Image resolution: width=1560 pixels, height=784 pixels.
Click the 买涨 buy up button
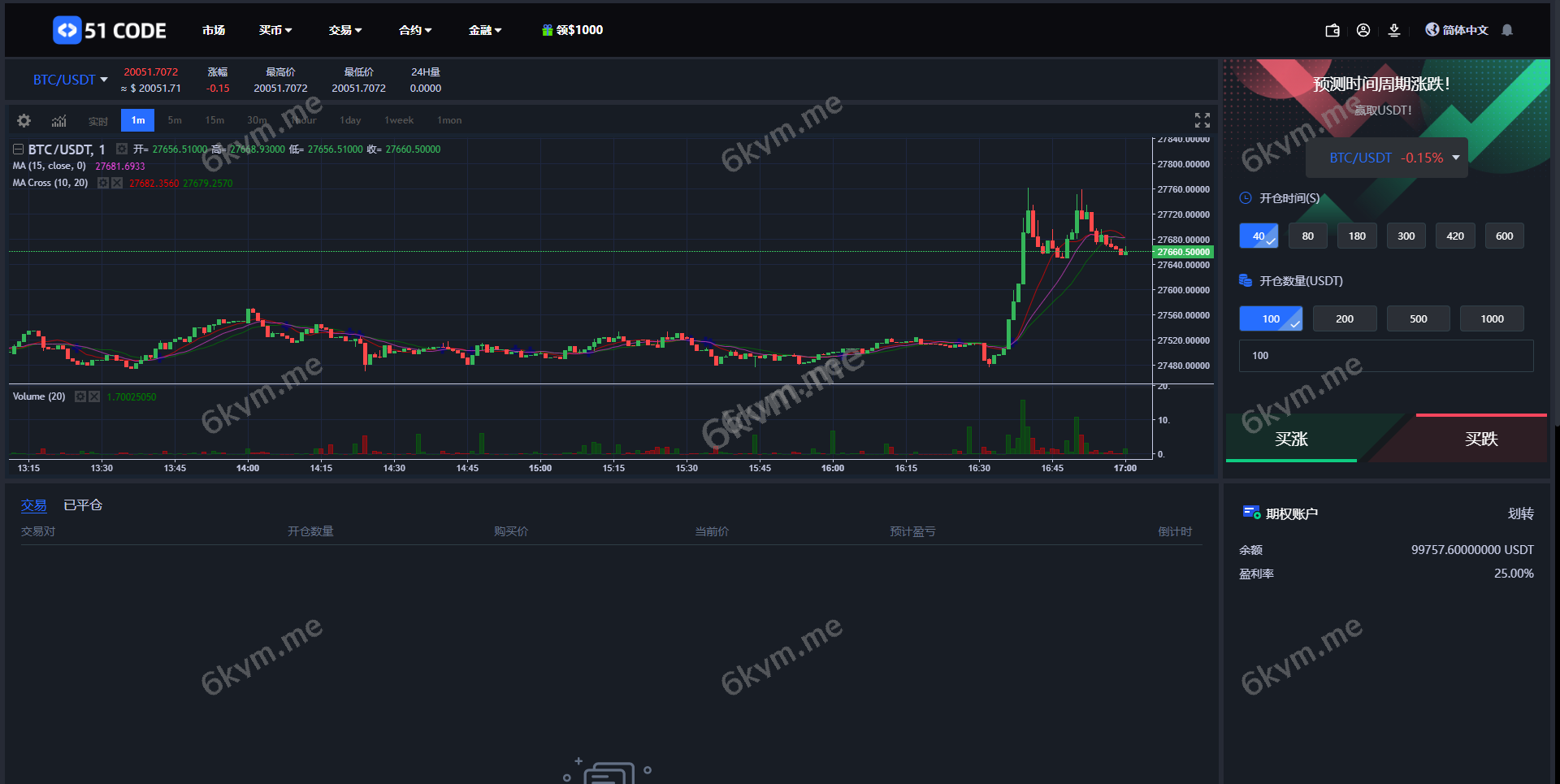1291,439
